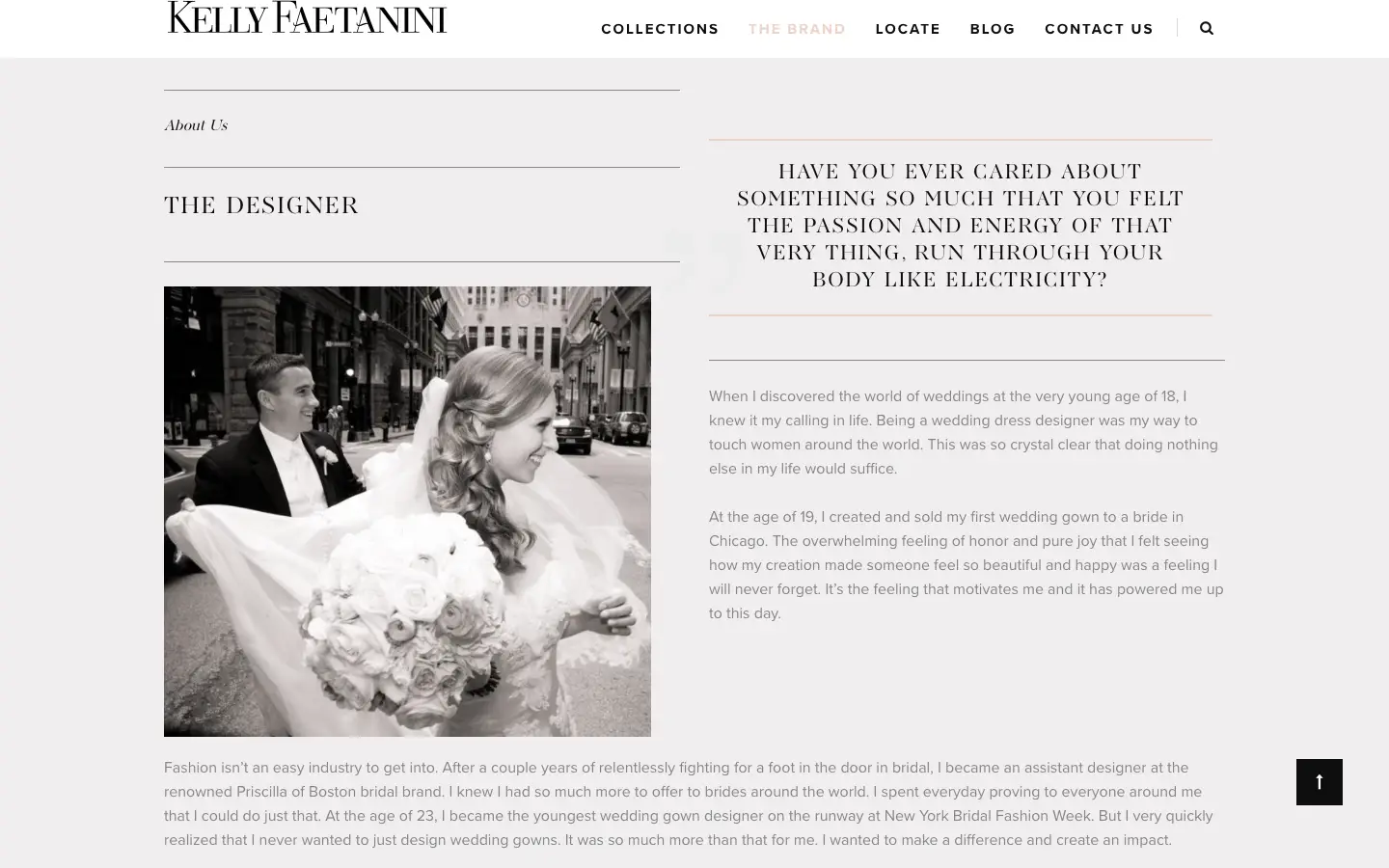This screenshot has height=868, width=1389.
Task: Open the search magnifier icon
Action: click(1207, 29)
